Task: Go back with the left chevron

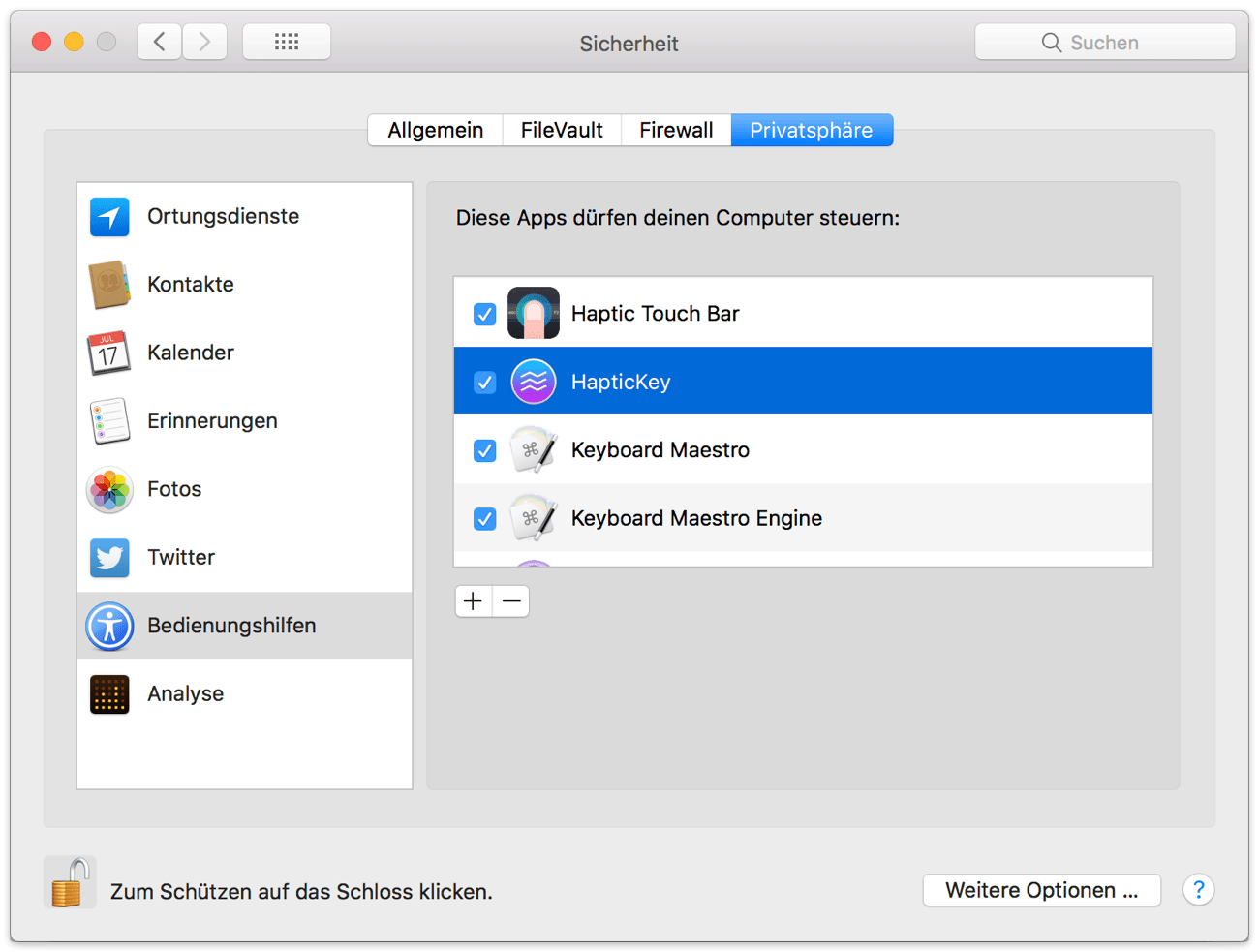Action: pos(160,42)
